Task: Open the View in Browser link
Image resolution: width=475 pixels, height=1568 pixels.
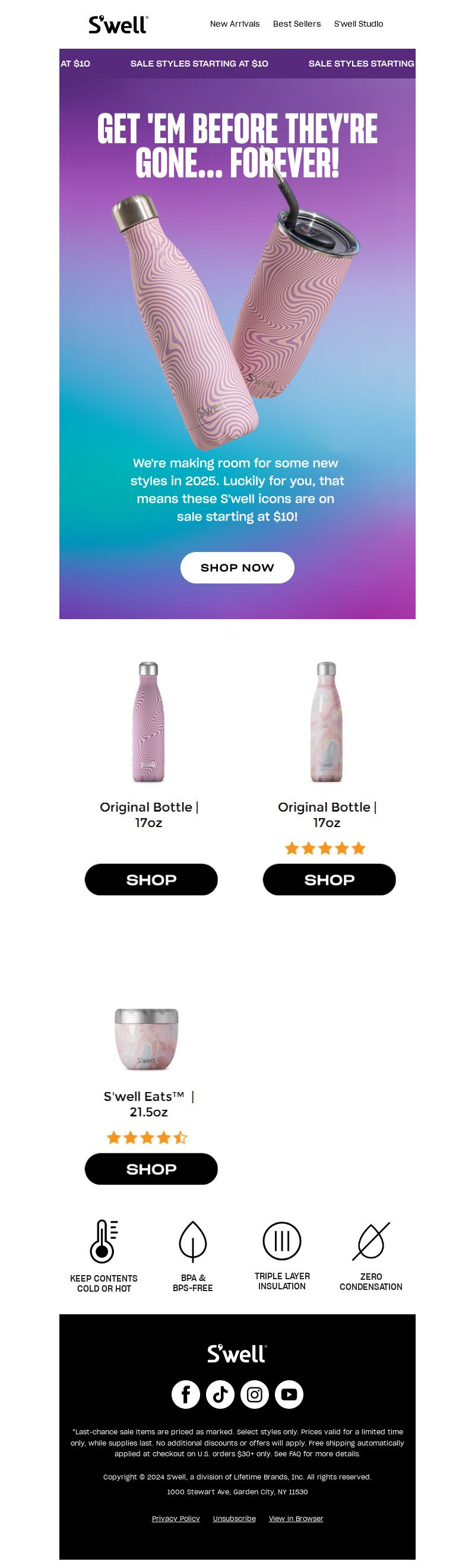Action: coord(296,1518)
